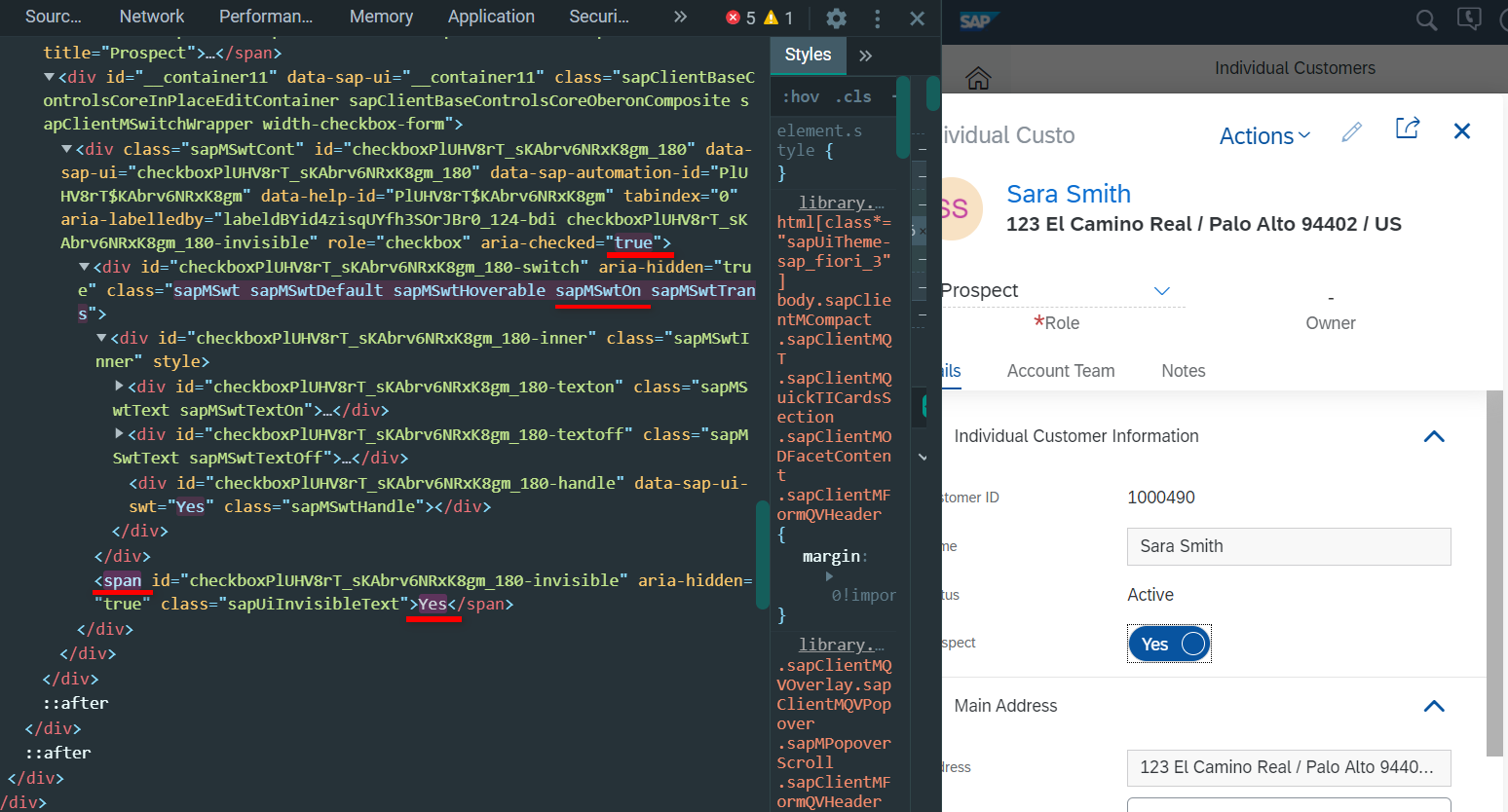The image size is (1508, 812).
Task: Click the first library stylesheet link
Action: tap(842, 203)
